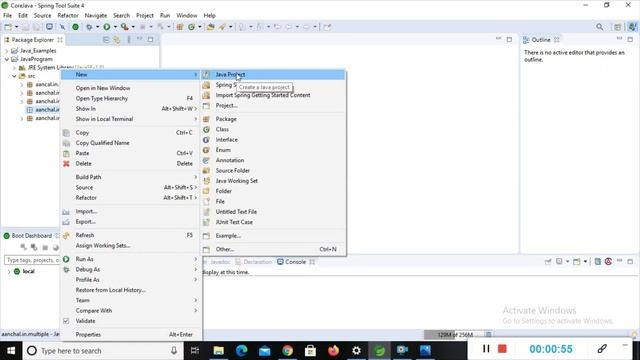The image size is (640, 360).
Task: Click the Export icon in context menu
Action: point(66,222)
